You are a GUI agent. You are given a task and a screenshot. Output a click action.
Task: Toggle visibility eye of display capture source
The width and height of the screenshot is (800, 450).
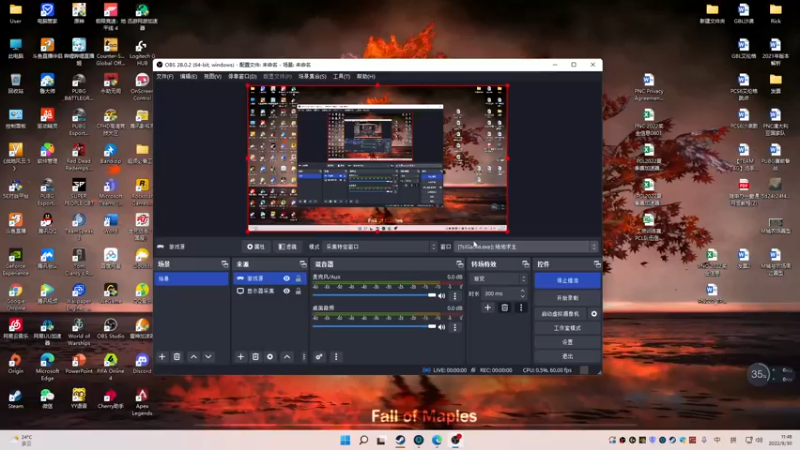286,291
